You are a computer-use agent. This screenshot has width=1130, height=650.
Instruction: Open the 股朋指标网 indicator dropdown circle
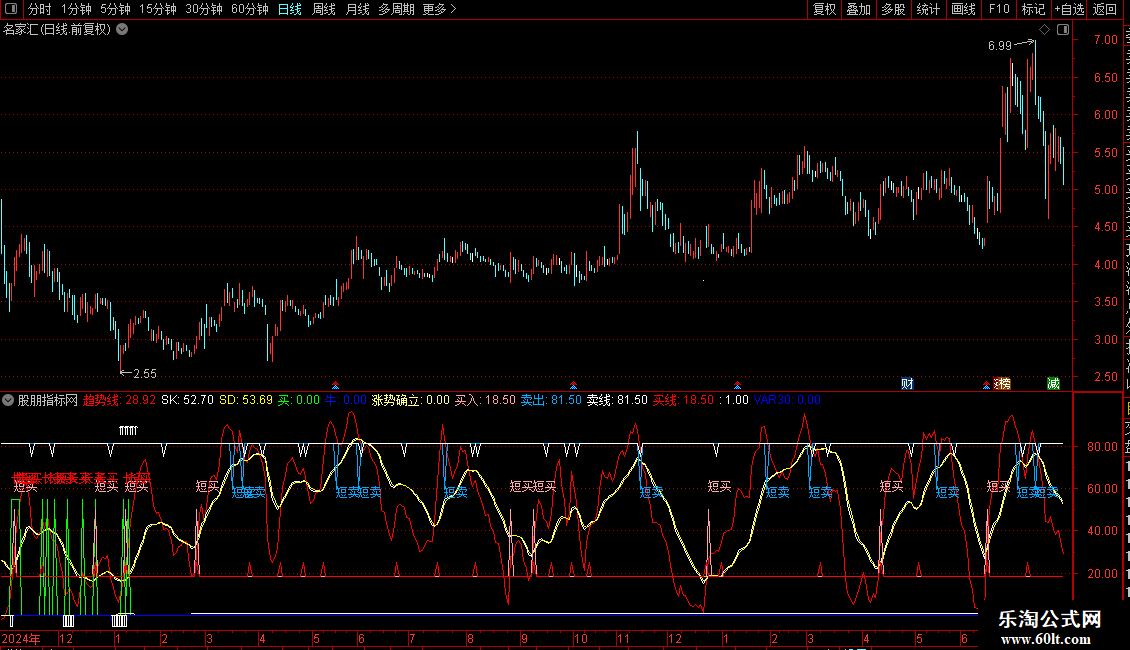[x=8, y=400]
